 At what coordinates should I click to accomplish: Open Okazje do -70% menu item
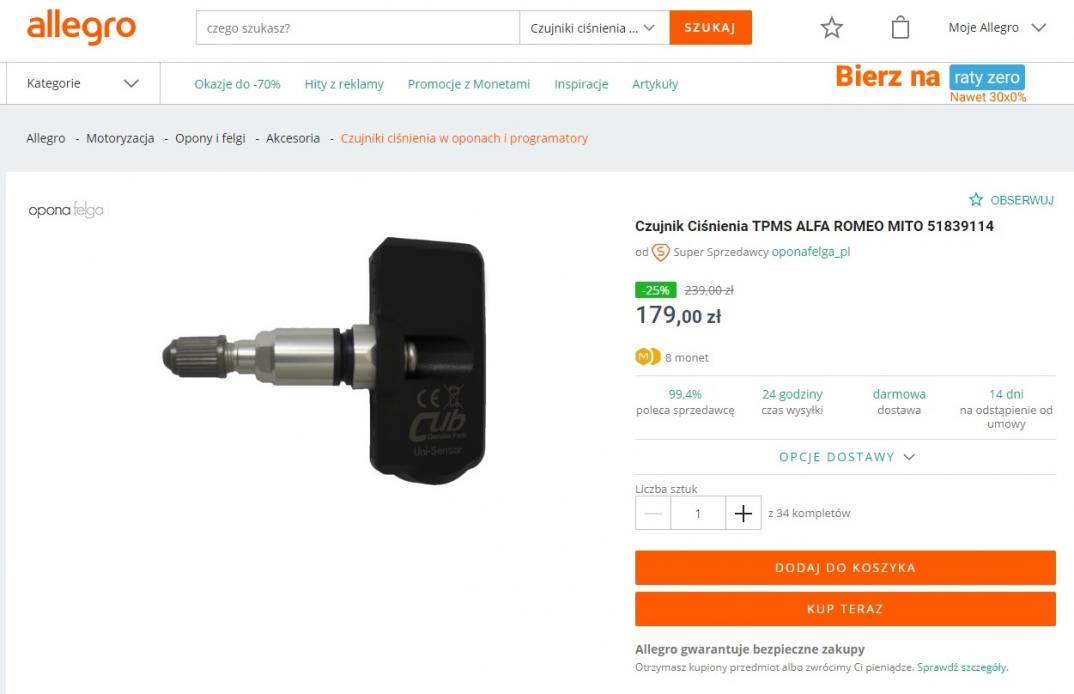(x=237, y=84)
